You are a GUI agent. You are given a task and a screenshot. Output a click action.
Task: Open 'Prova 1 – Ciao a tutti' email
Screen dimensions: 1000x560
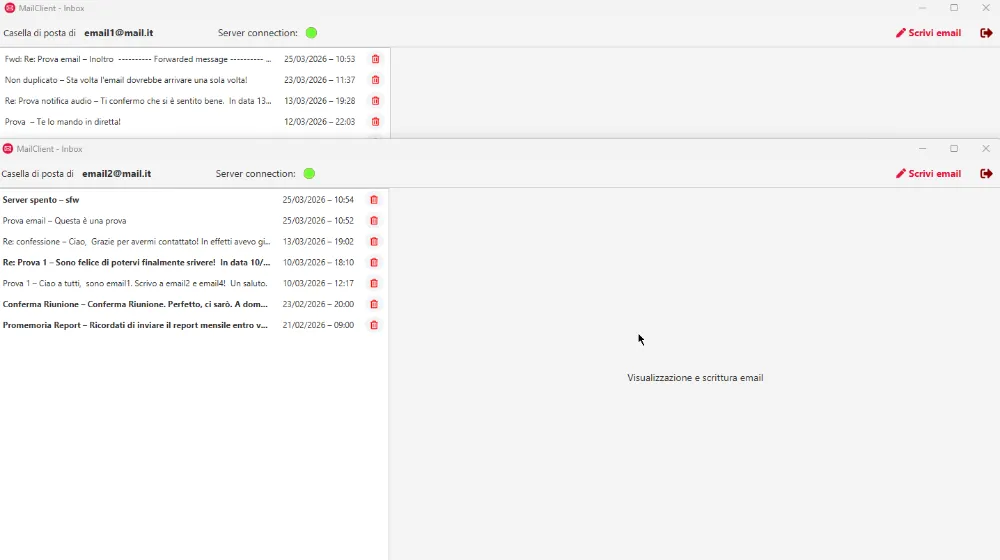(194, 283)
